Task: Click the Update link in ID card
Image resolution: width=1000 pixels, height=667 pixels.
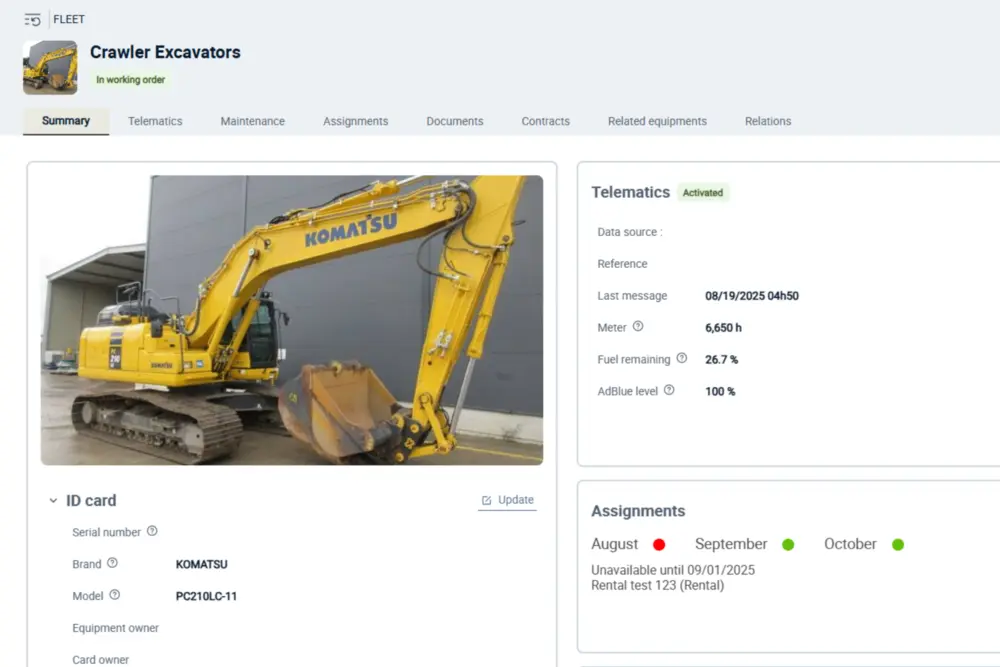Action: pos(515,500)
